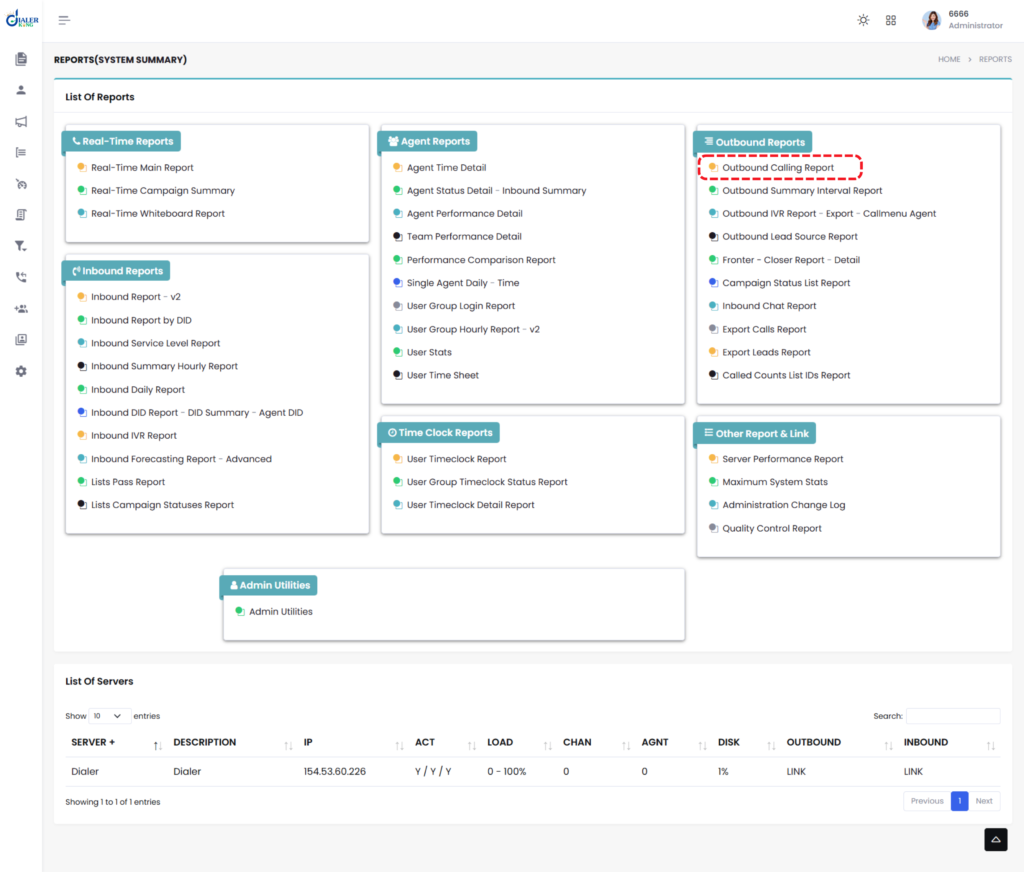Open the filter funnel sidebar icon

[21, 246]
